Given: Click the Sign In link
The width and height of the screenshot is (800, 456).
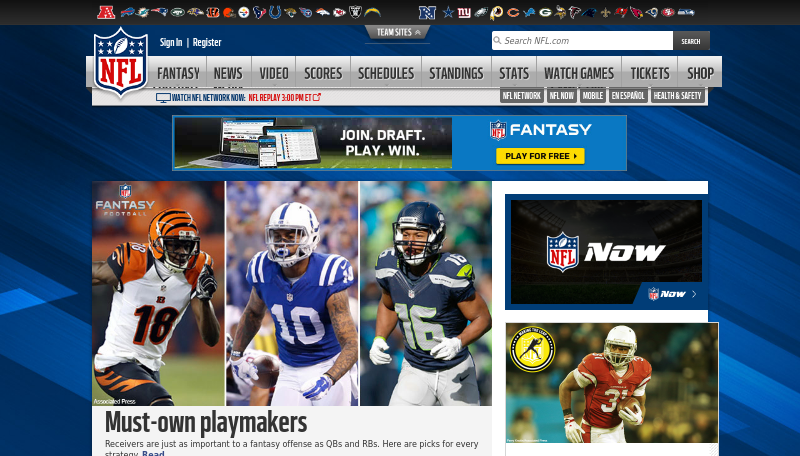Looking at the screenshot, I should [171, 42].
